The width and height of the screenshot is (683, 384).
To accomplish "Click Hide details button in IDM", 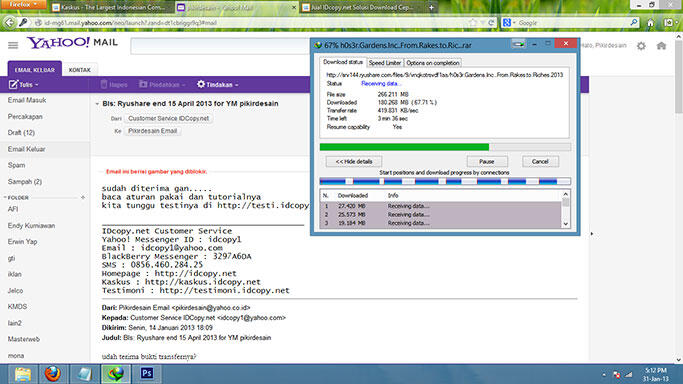I will pos(354,162).
